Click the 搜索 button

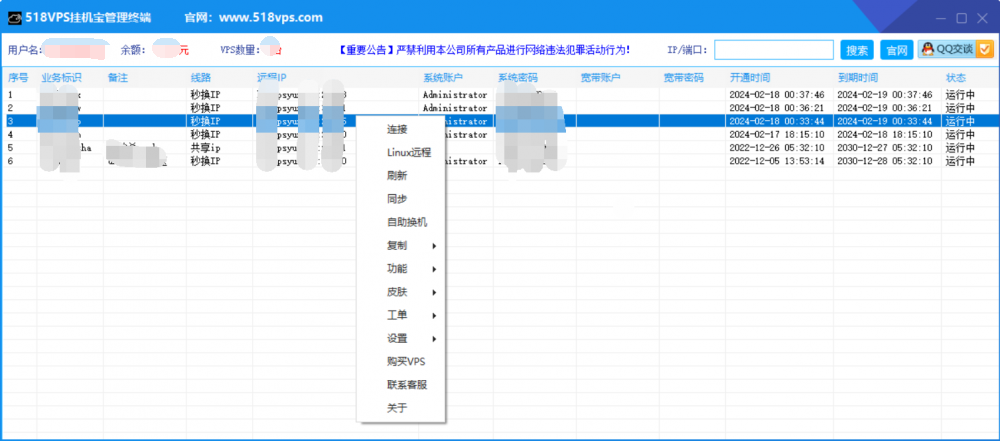coord(857,50)
